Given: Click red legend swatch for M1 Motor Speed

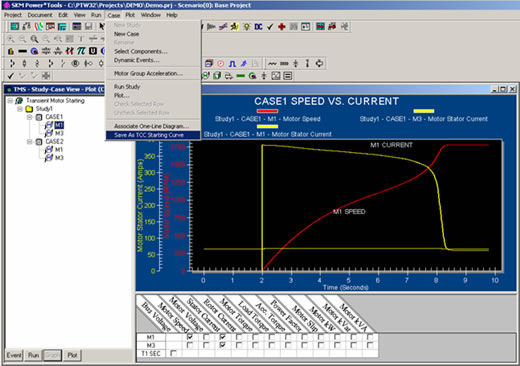Looking at the screenshot, I should 267,111.
